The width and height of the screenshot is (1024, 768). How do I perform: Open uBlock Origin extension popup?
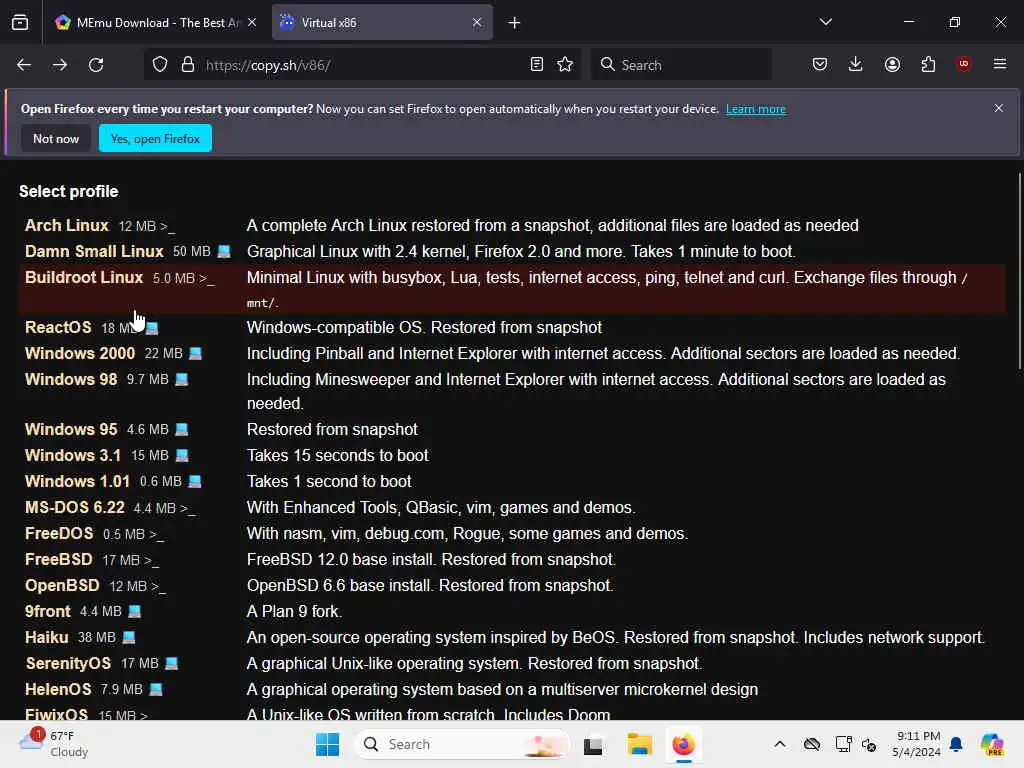964,63
